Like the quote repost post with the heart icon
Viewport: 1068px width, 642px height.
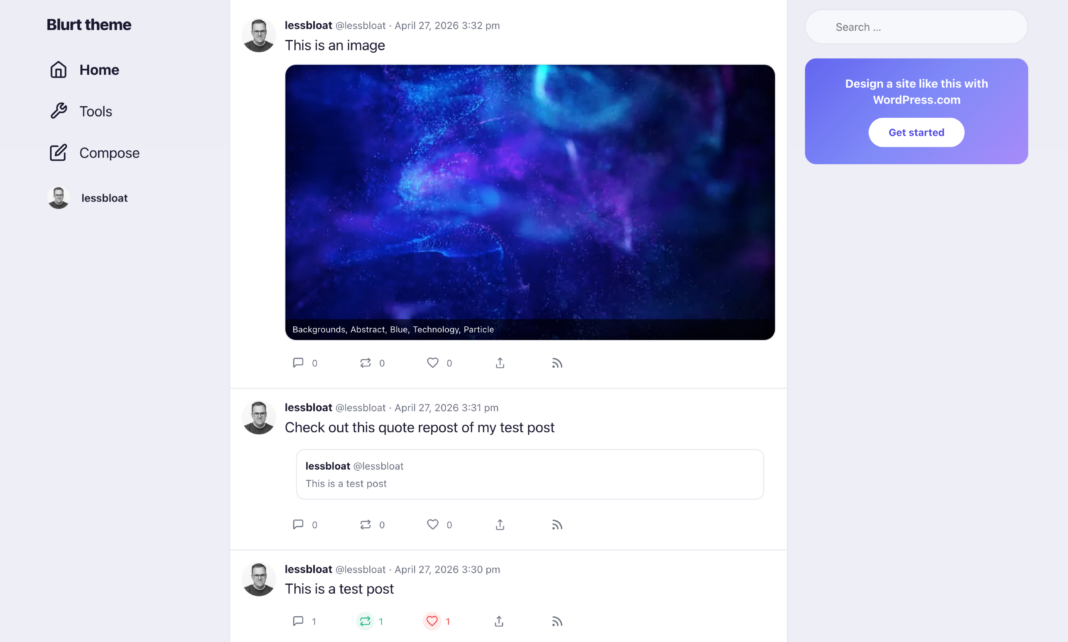pos(433,524)
